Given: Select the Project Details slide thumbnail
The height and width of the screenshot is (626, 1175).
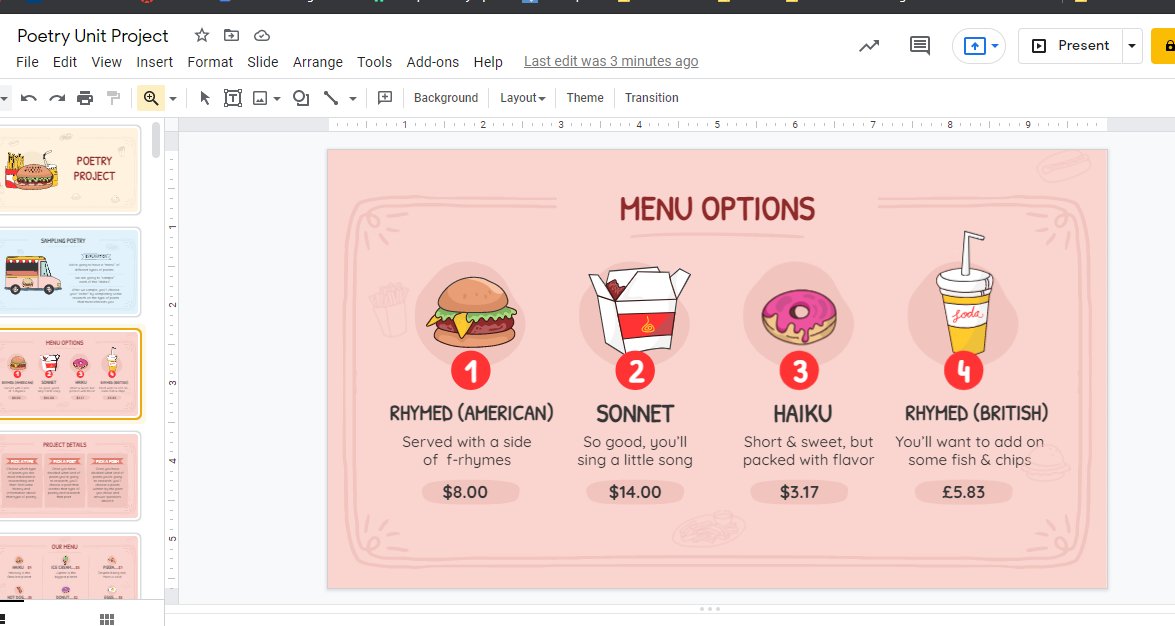Looking at the screenshot, I should click(x=70, y=476).
